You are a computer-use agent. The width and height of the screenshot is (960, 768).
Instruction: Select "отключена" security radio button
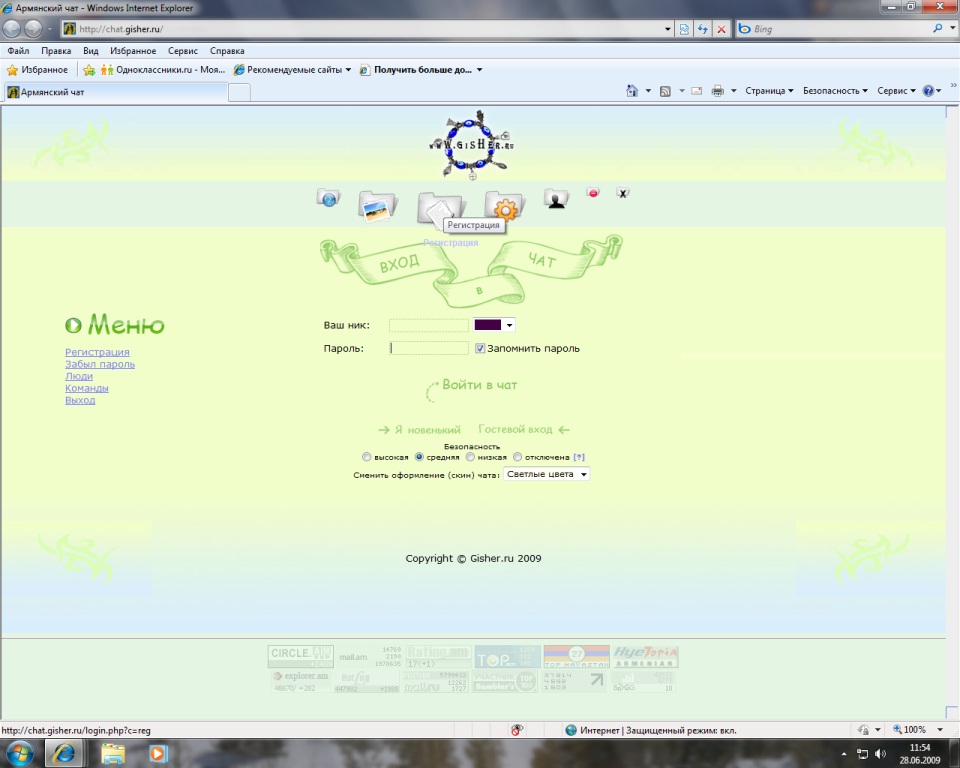[517, 457]
